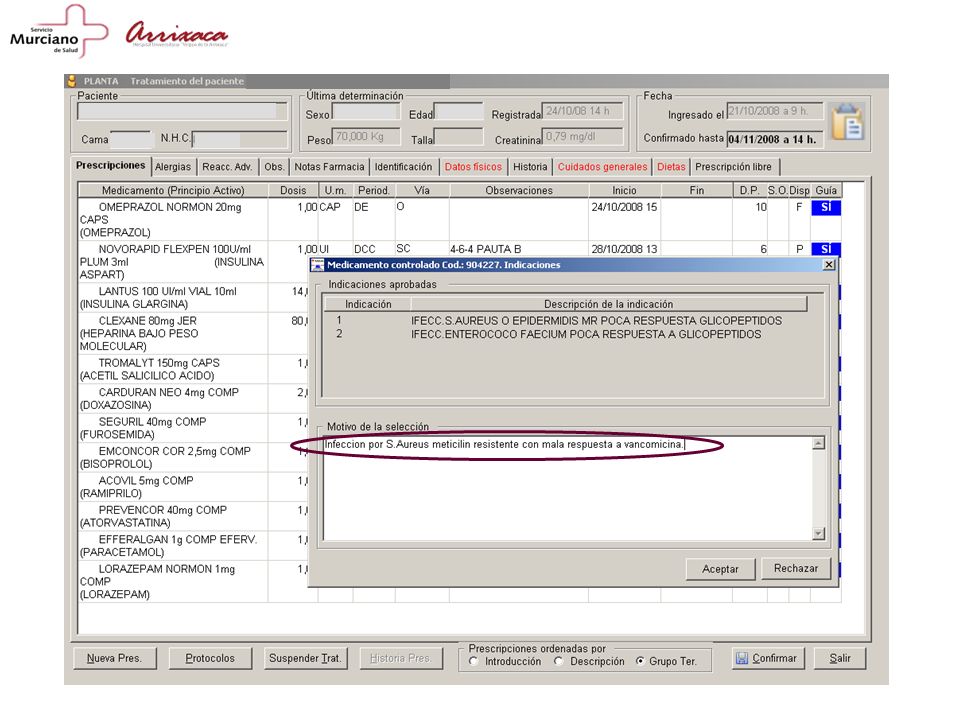
Task: Switch to the Obs. tab
Action: [274, 167]
